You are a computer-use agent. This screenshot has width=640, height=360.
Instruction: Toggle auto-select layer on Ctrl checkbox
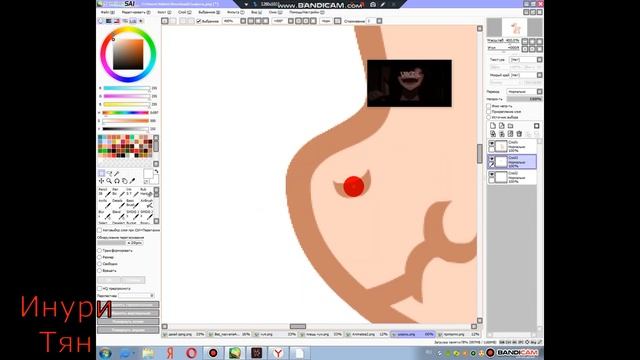[x=100, y=230]
